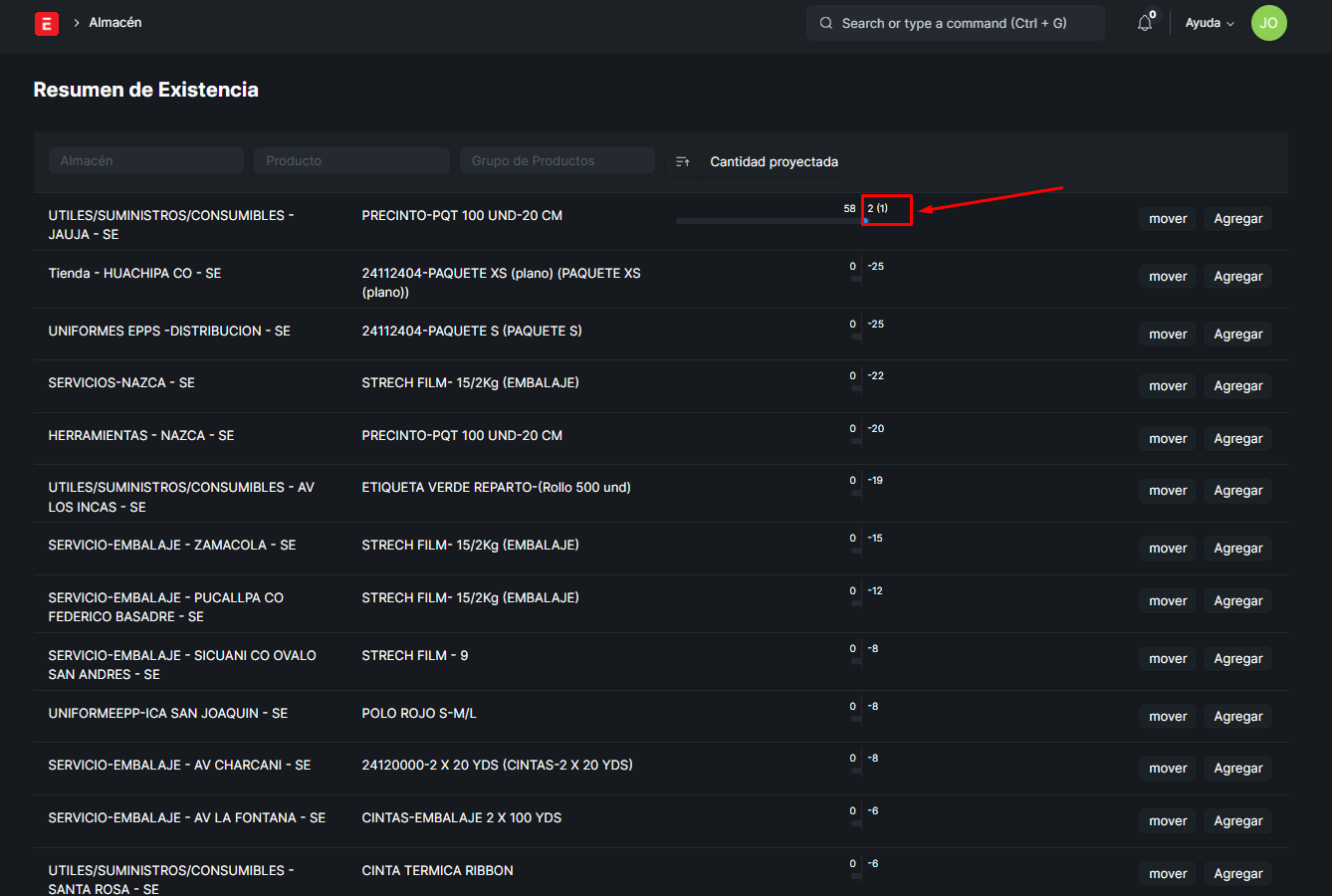Expand the Ayuda help dropdown
1332x896 pixels.
pos(1209,23)
